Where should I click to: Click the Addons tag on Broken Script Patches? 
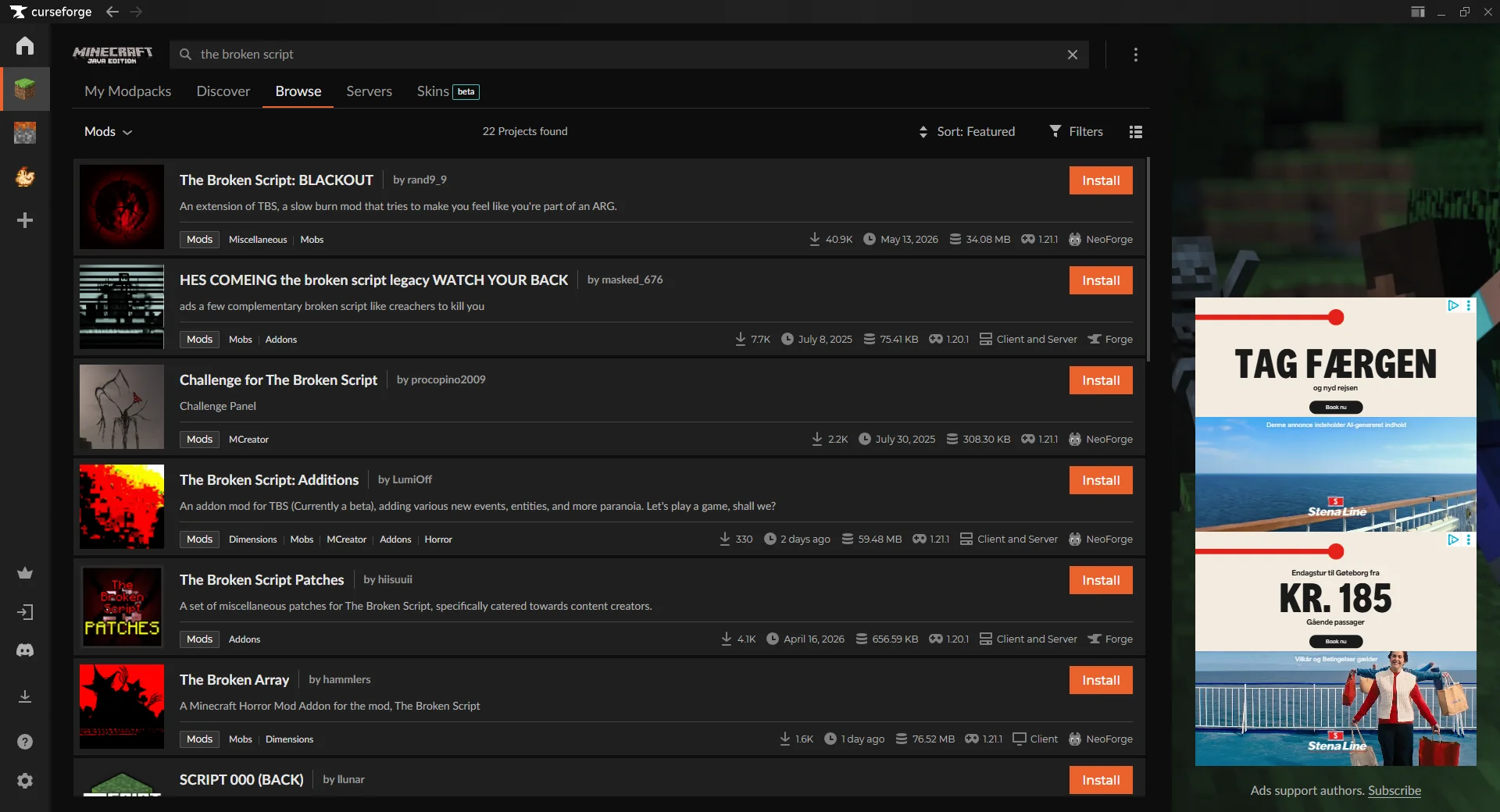pos(245,639)
